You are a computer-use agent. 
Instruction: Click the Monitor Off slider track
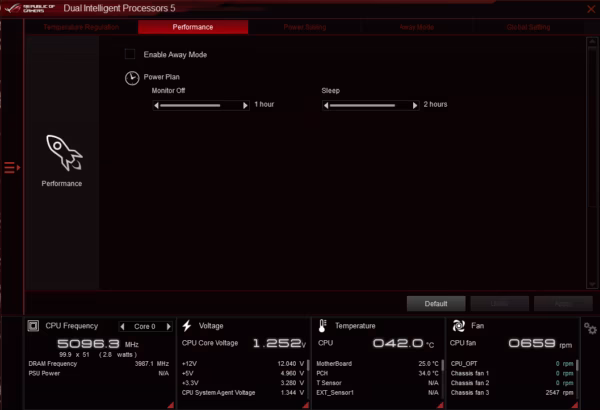[x=201, y=105]
